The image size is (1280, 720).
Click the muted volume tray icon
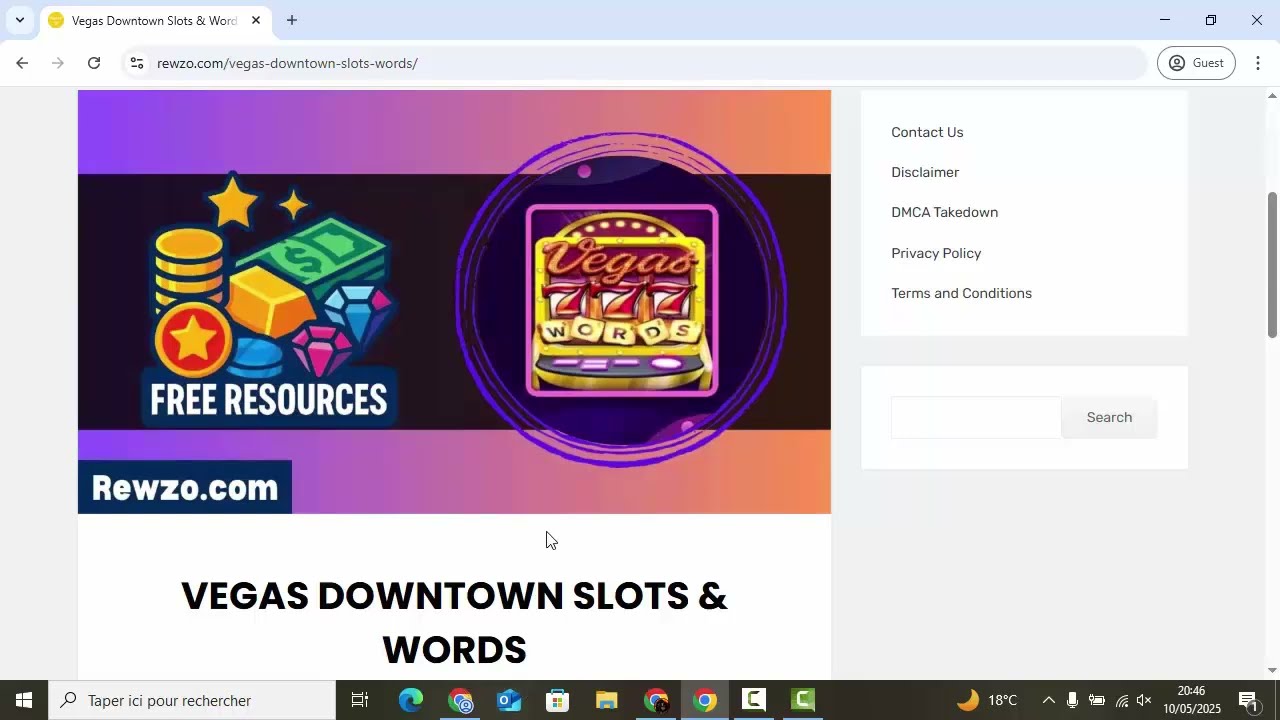(1145, 700)
